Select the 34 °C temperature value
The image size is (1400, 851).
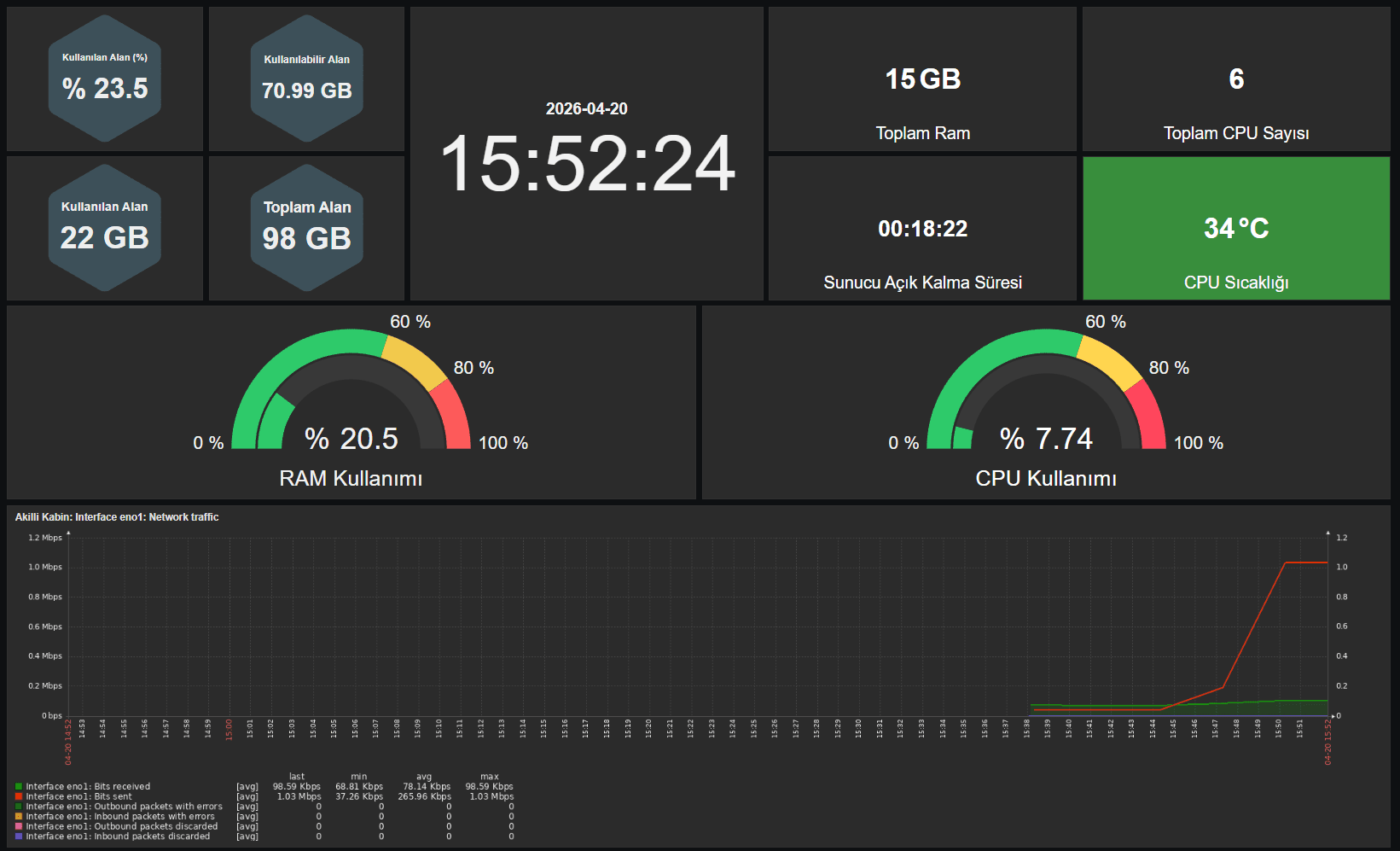click(x=1236, y=228)
